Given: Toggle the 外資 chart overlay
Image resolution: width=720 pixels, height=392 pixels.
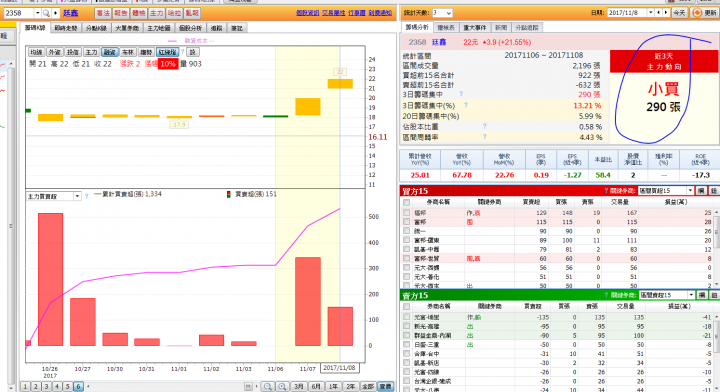Looking at the screenshot, I should tap(54, 52).
